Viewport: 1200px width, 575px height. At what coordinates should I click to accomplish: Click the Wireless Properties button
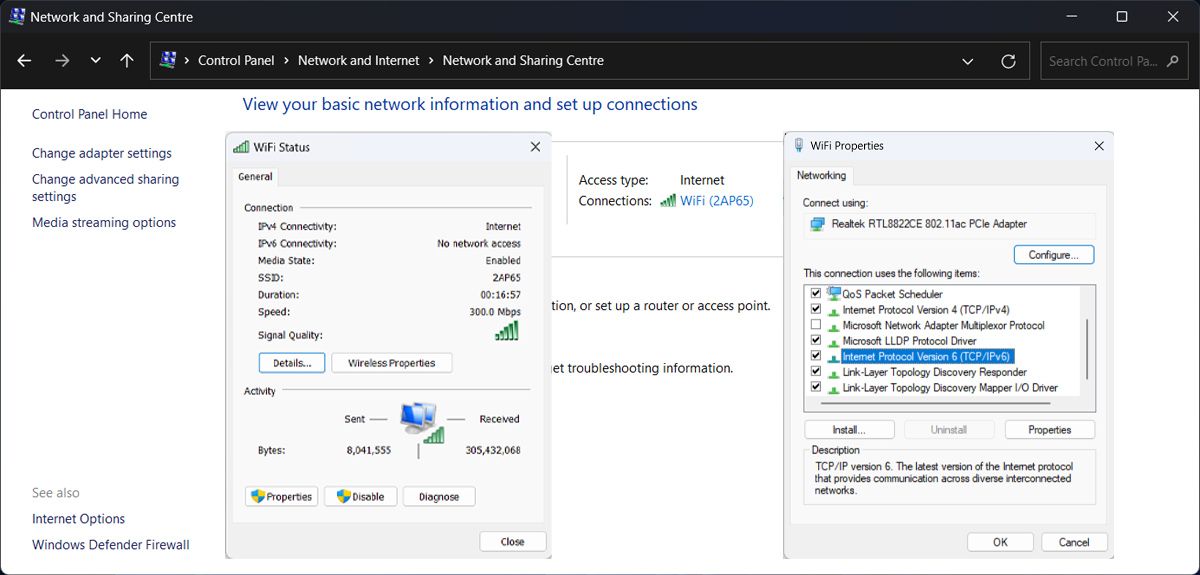391,363
